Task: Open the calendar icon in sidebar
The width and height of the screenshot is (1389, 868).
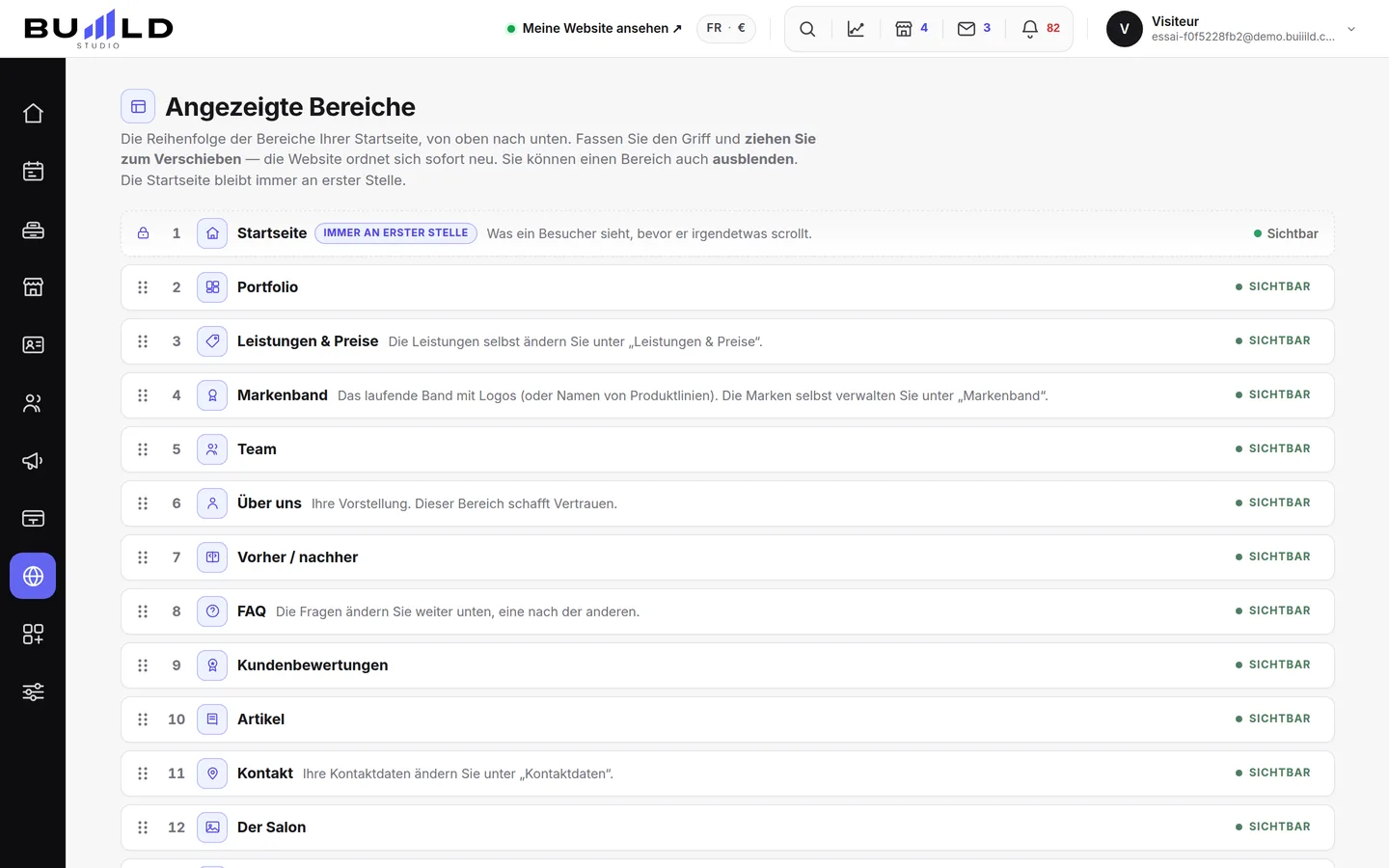Action: [33, 171]
